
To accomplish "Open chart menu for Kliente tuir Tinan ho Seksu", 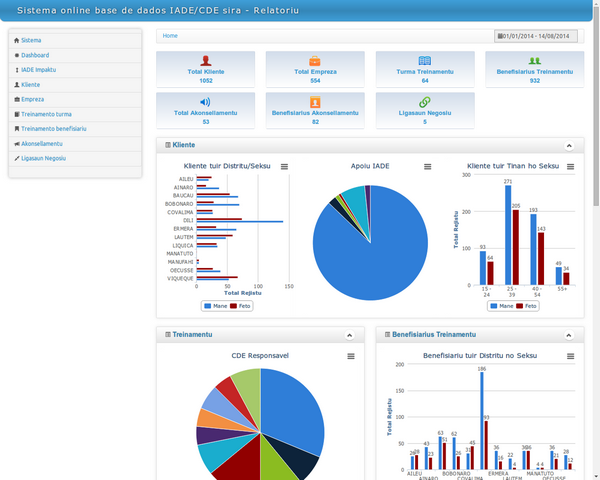I will [570, 167].
